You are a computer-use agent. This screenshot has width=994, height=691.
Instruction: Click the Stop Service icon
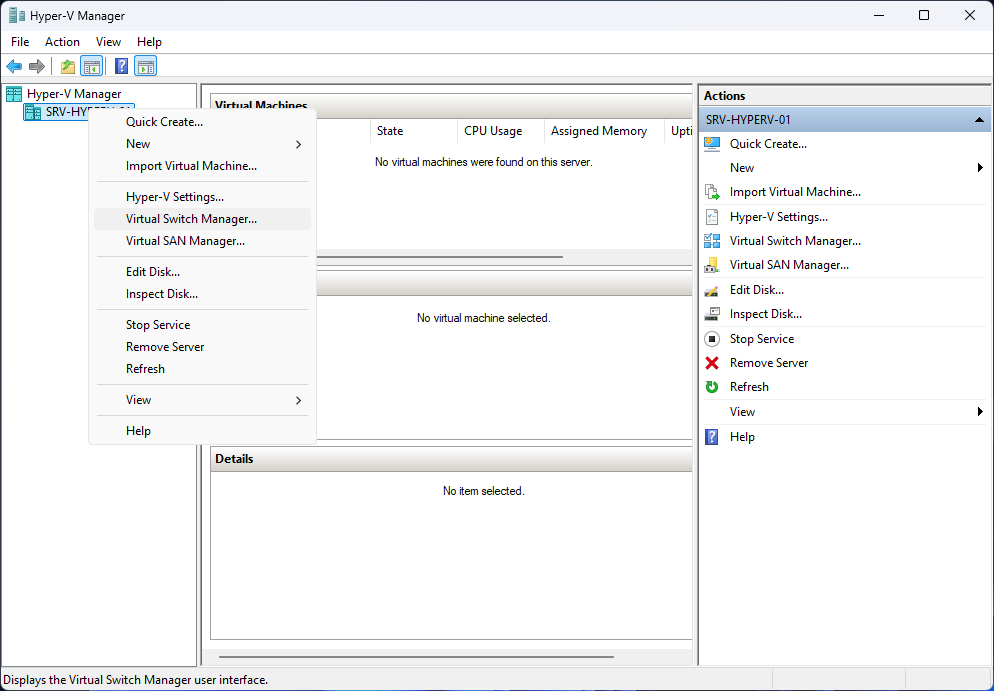pos(714,338)
